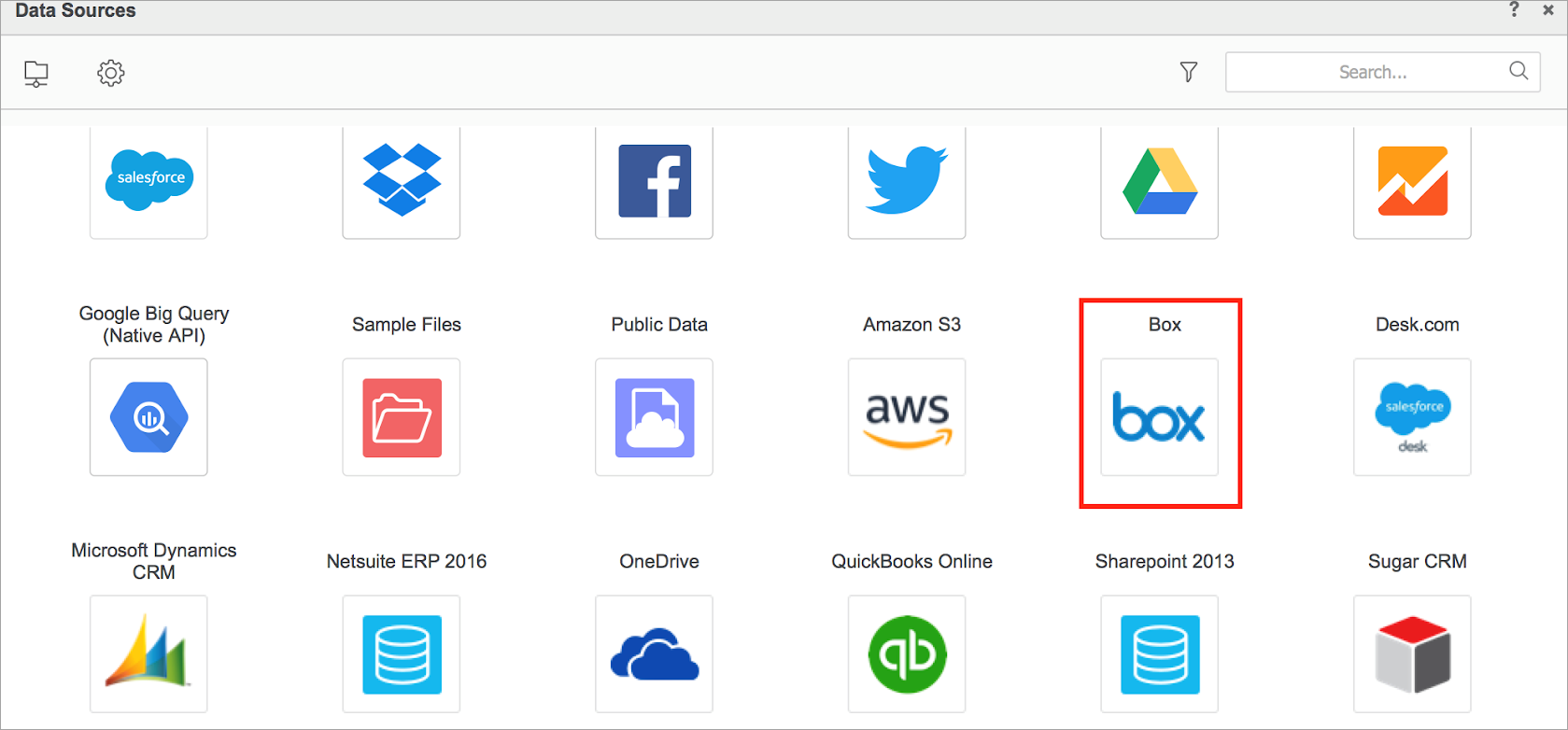Click the OneDrive label

click(659, 561)
